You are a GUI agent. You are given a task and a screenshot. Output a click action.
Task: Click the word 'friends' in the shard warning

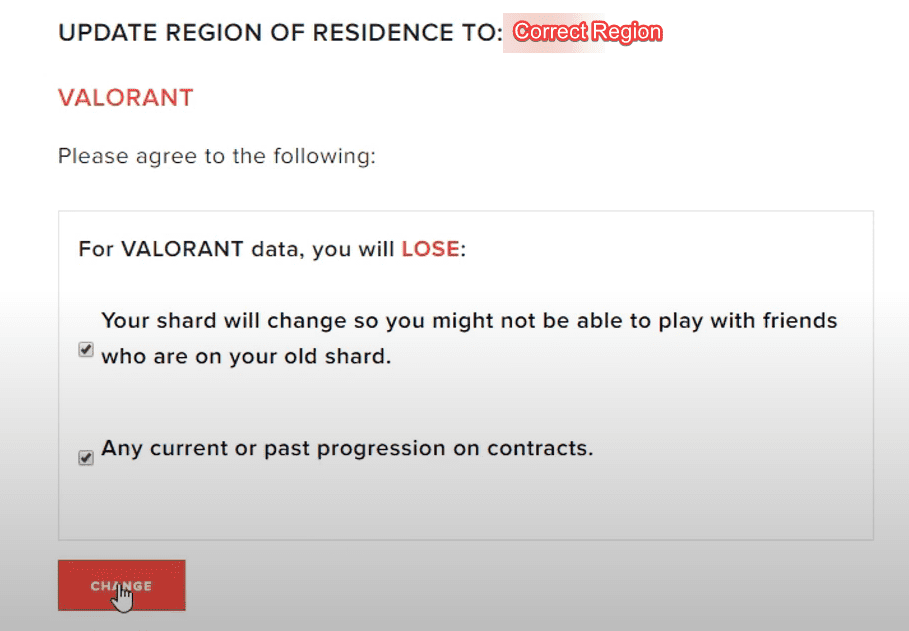pos(797,321)
